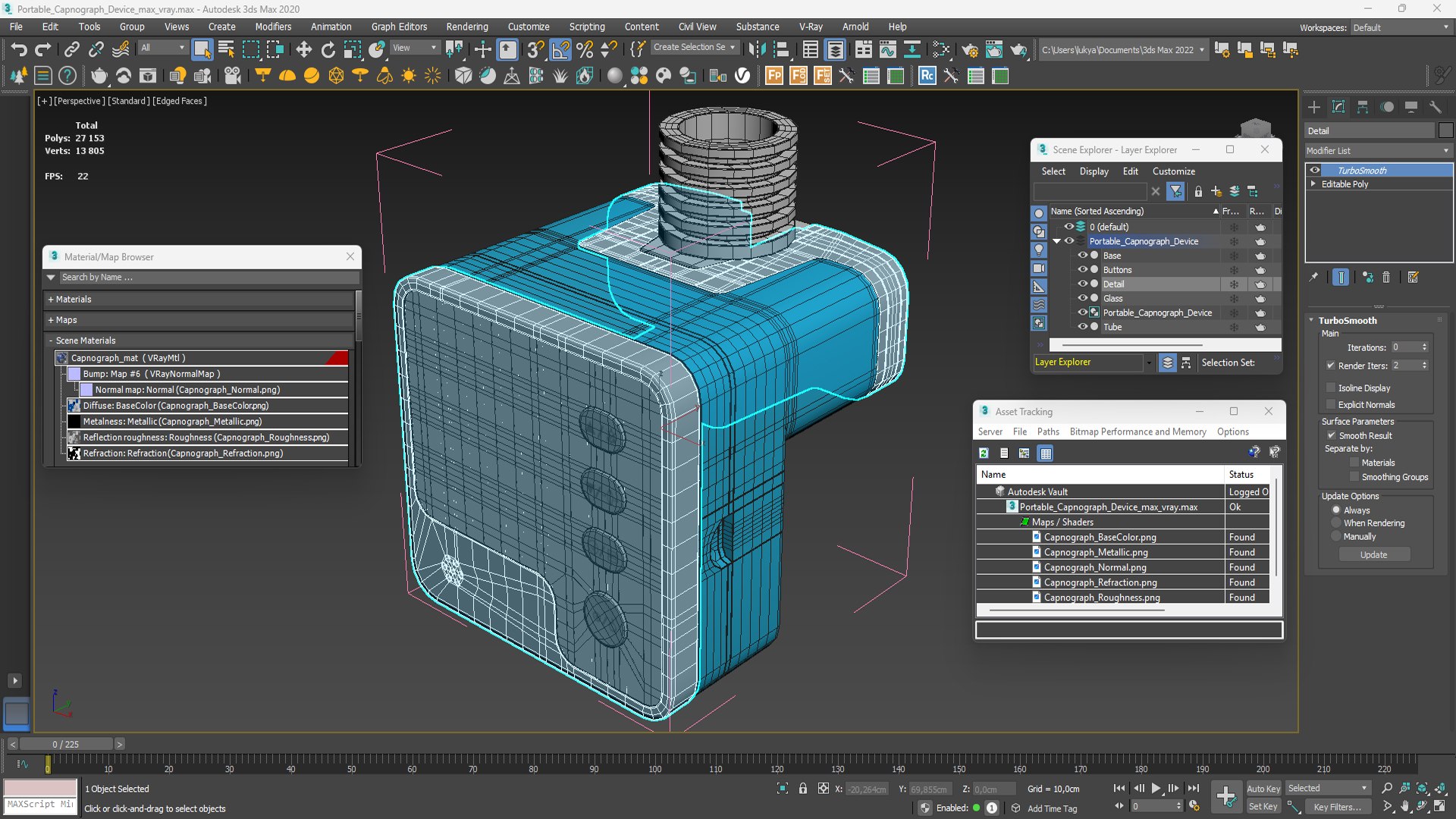The width and height of the screenshot is (1456, 819).
Task: Choose the Select and Rotate tool
Action: [x=328, y=50]
